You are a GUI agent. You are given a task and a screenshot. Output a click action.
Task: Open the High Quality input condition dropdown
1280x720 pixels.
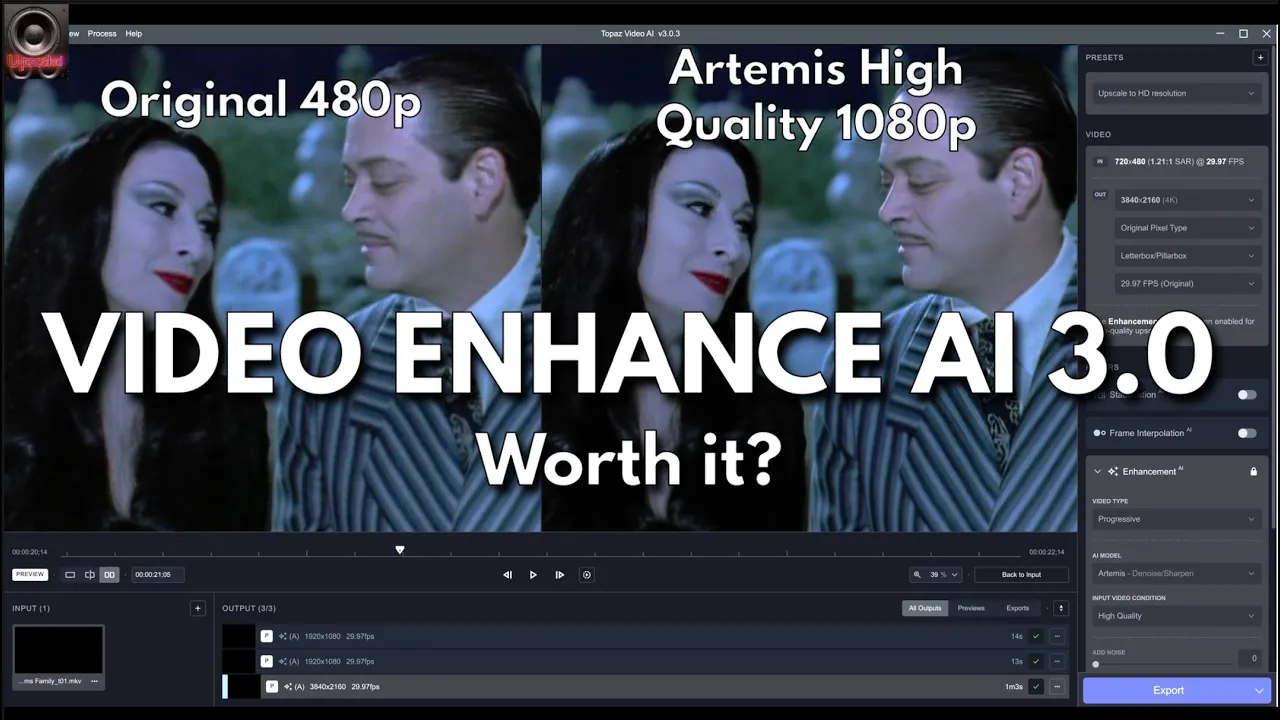[x=1177, y=616]
